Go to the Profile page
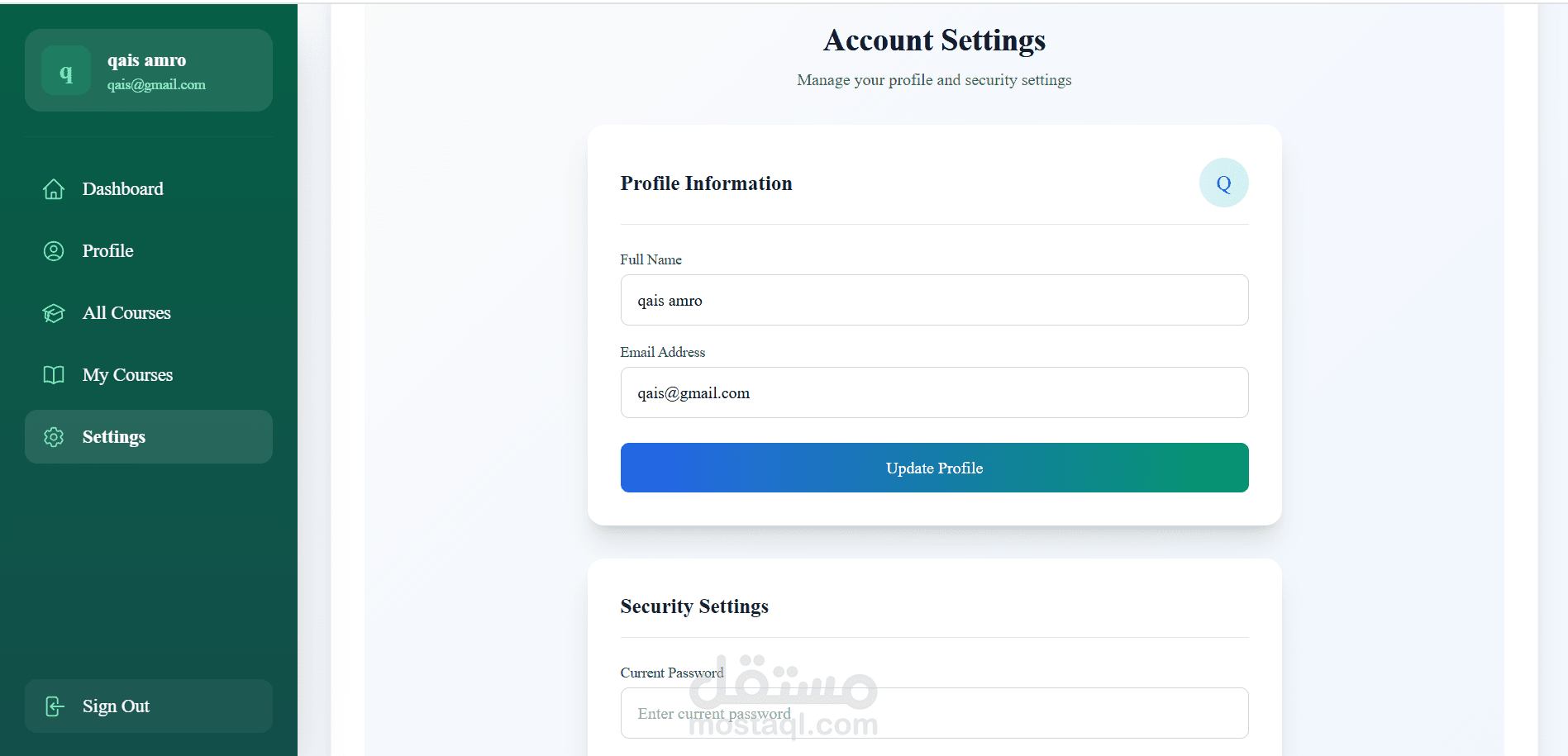The width and height of the screenshot is (1568, 756). click(x=149, y=251)
